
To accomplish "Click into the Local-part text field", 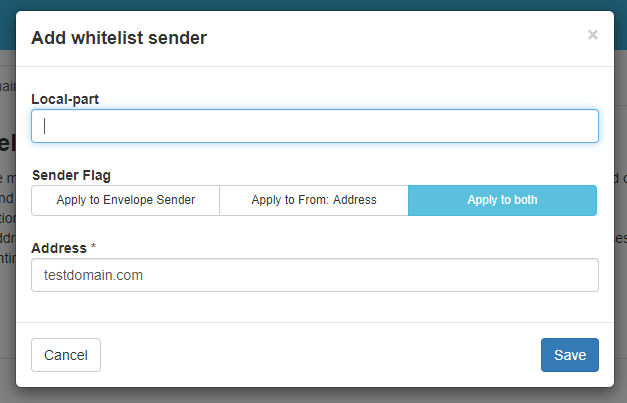I will pos(315,126).
